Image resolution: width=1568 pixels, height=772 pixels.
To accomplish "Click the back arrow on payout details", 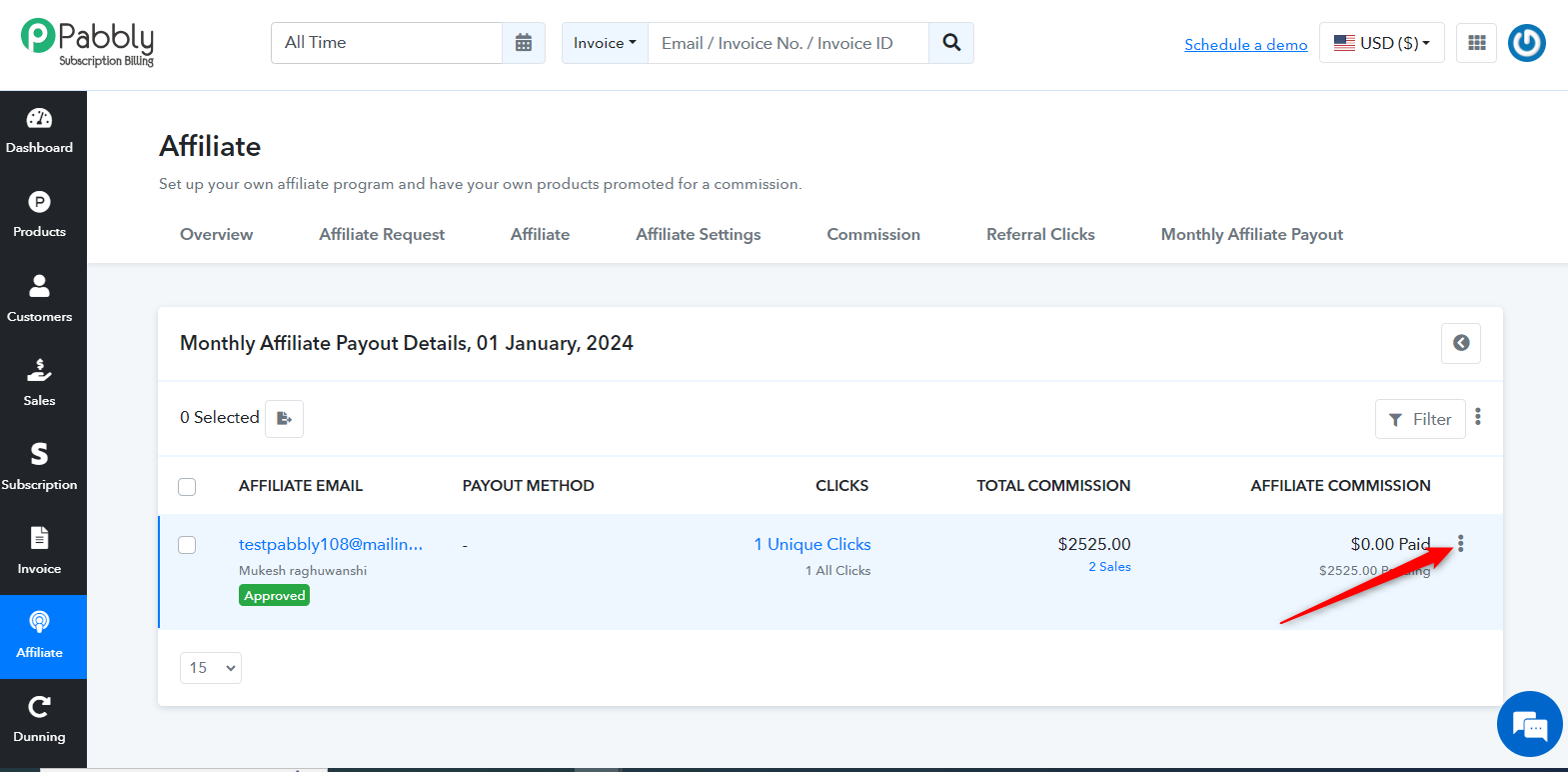I will (1461, 343).
